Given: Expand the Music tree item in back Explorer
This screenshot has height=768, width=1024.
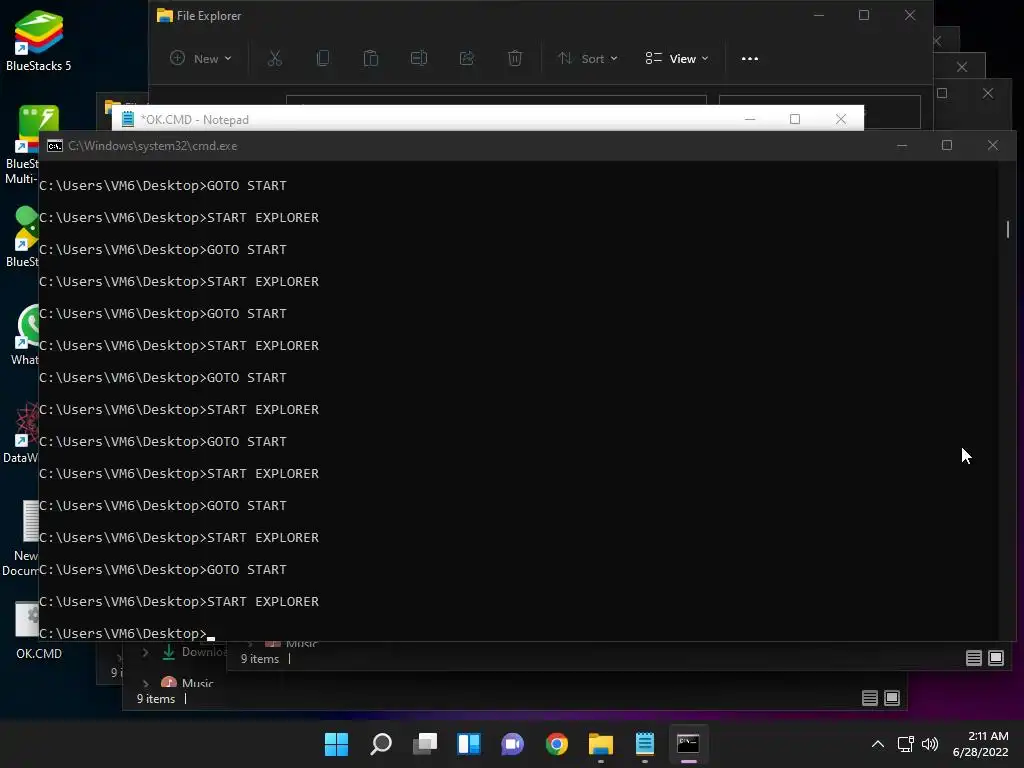Looking at the screenshot, I should (146, 683).
